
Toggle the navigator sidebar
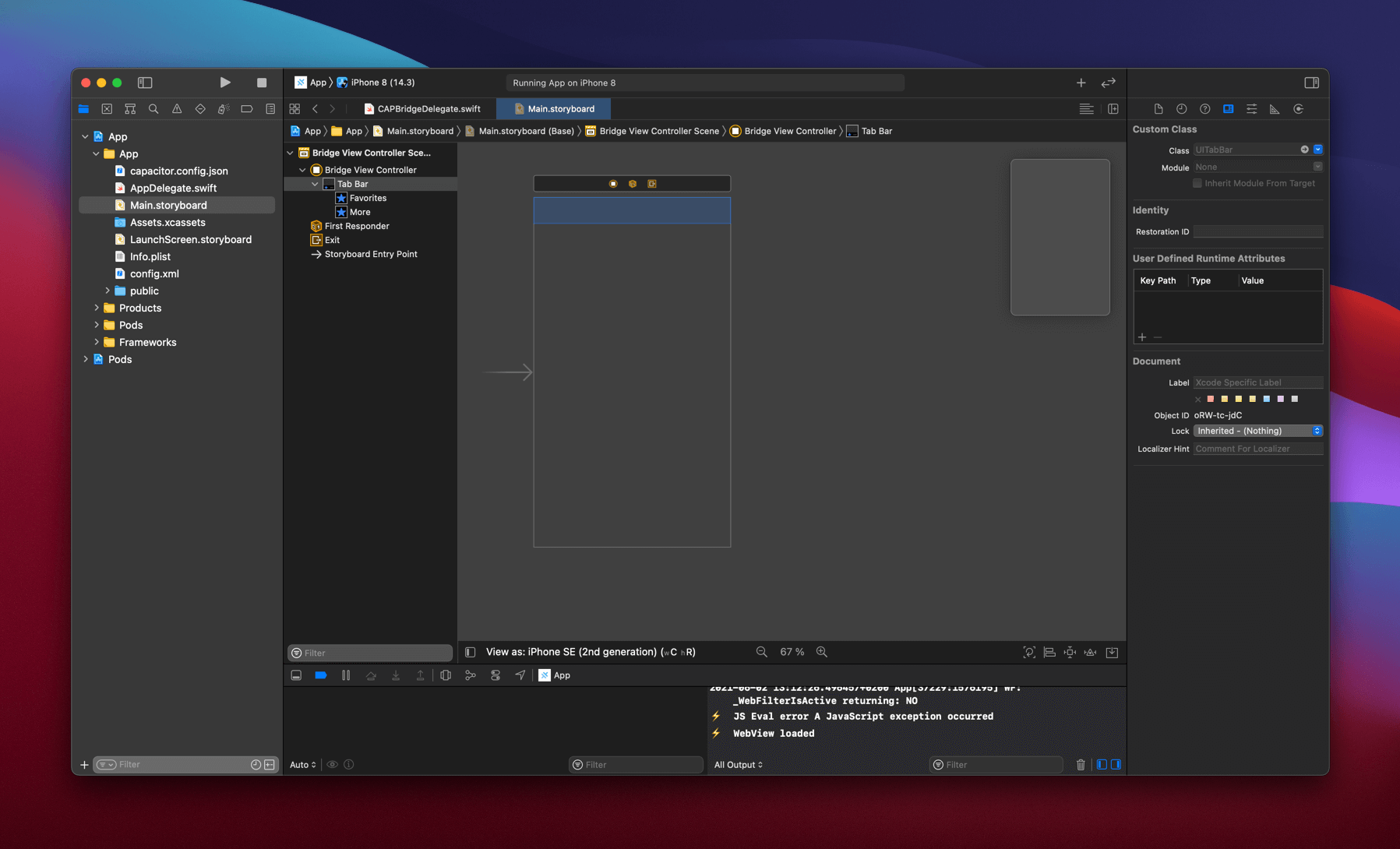tap(145, 83)
